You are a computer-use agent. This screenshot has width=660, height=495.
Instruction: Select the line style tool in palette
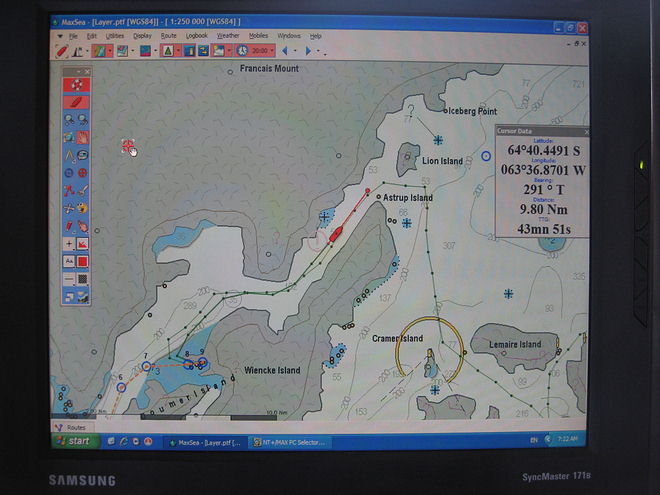click(69, 279)
